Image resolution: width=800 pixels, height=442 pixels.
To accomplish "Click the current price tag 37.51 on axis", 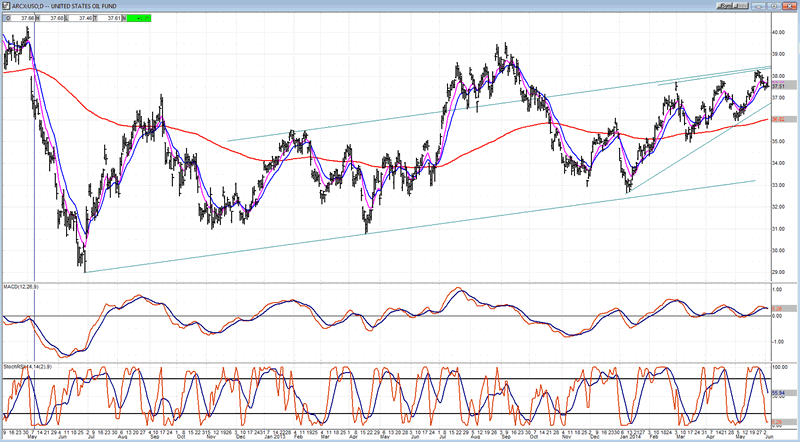I will tap(780, 86).
